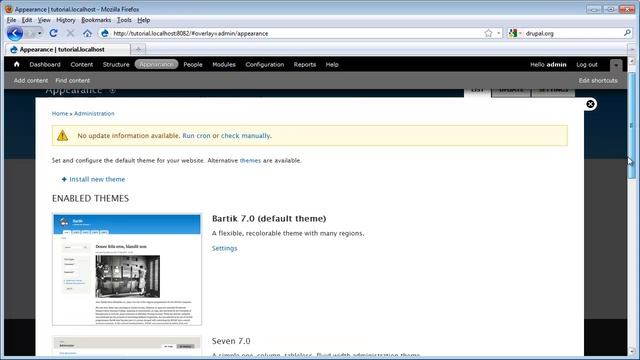Click the scrollbar down arrow
640x360 pixels.
click(631, 351)
